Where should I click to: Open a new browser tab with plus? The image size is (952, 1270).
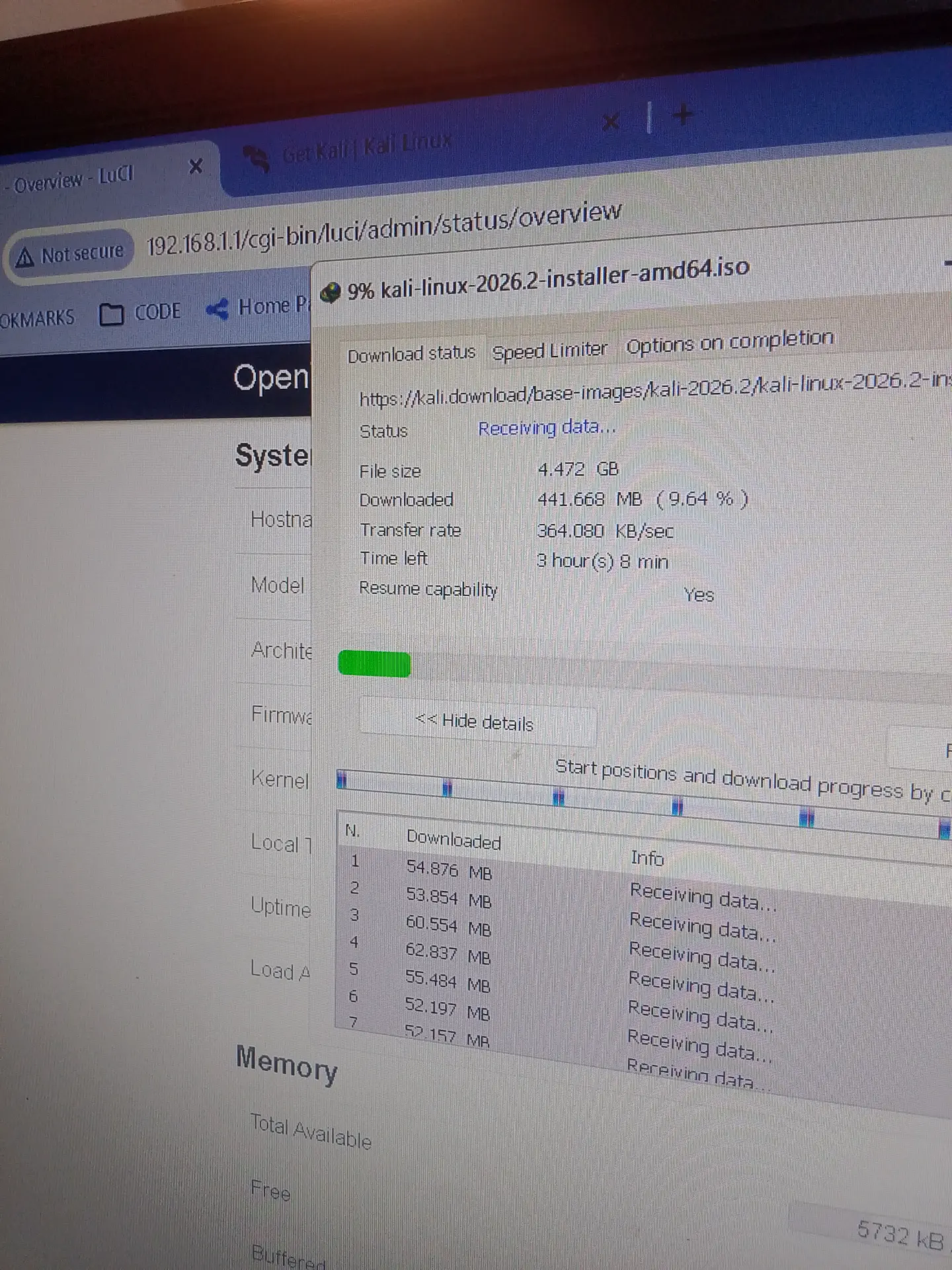click(x=683, y=115)
